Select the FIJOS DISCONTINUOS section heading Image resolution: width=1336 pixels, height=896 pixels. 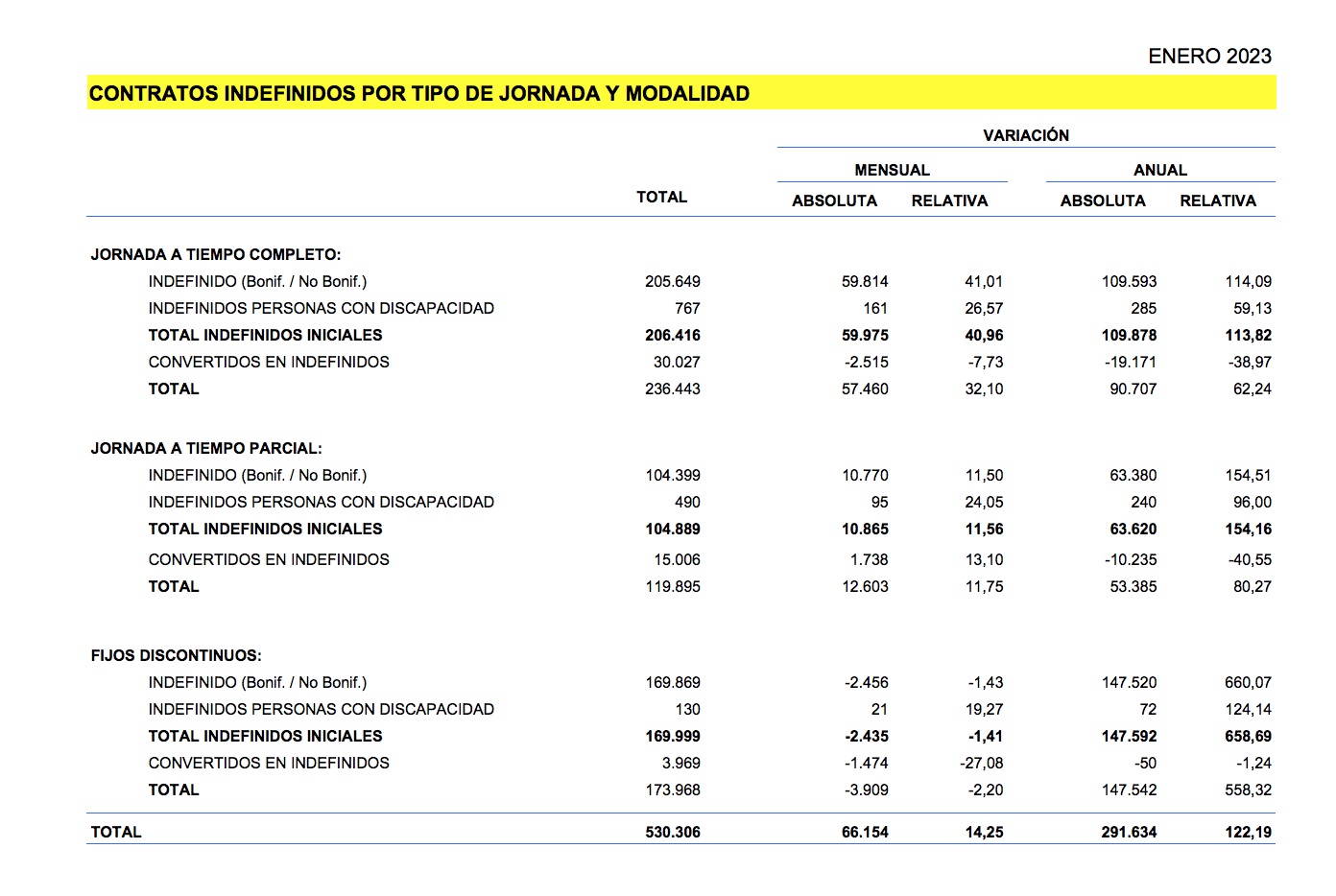(x=176, y=655)
